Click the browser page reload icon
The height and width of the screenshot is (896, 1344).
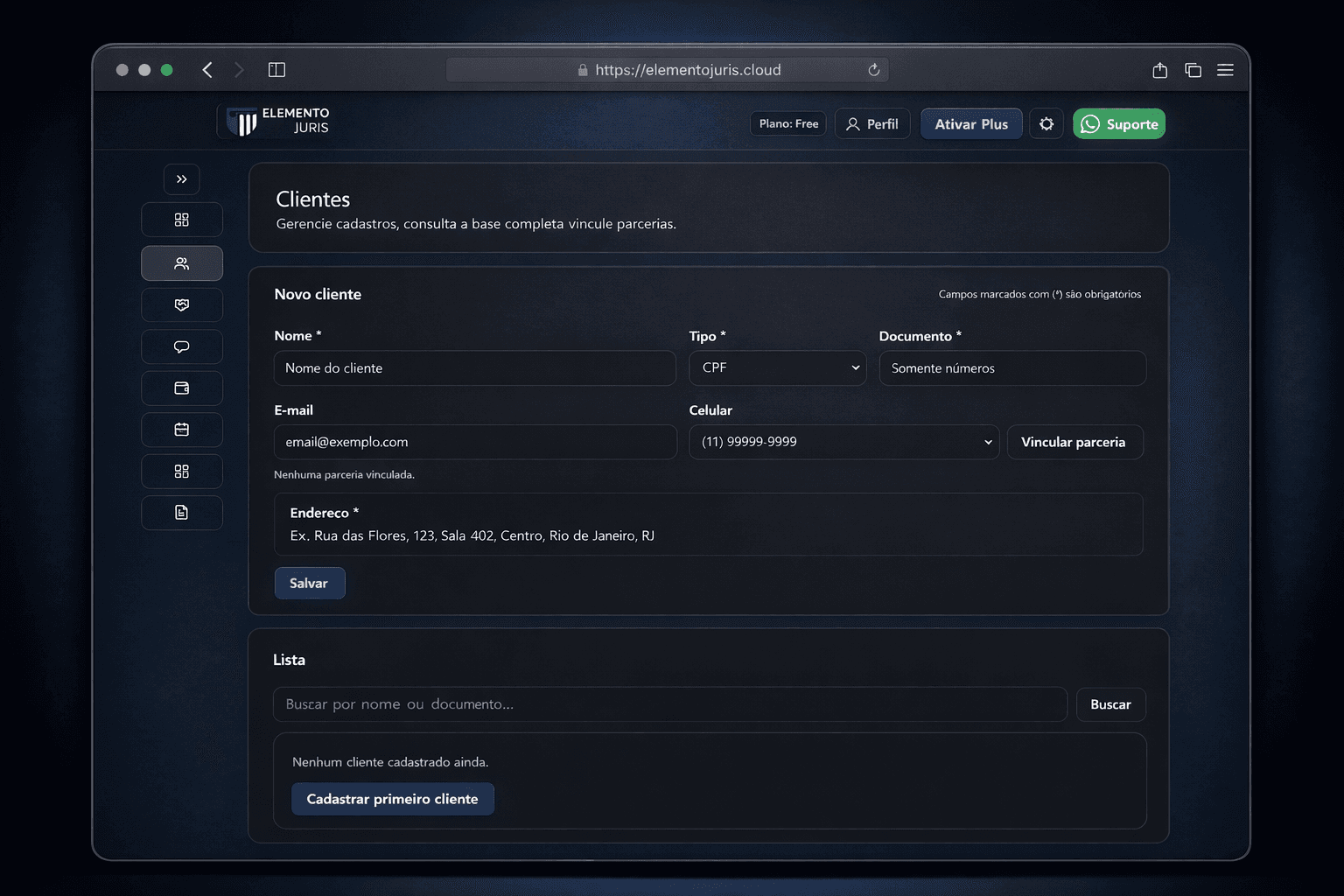[873, 70]
